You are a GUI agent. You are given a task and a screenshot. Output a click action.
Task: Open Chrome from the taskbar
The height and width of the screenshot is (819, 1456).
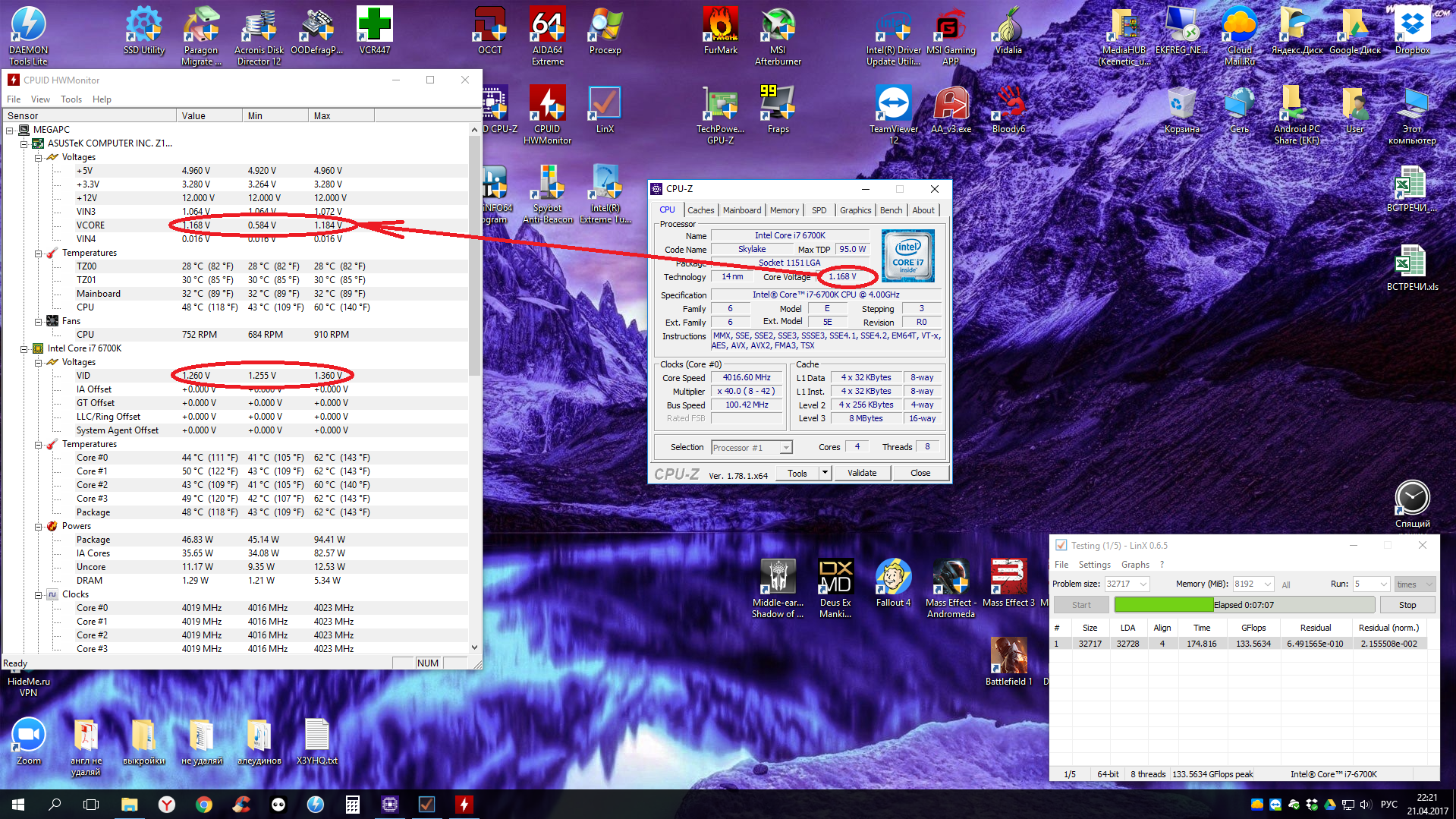point(204,805)
